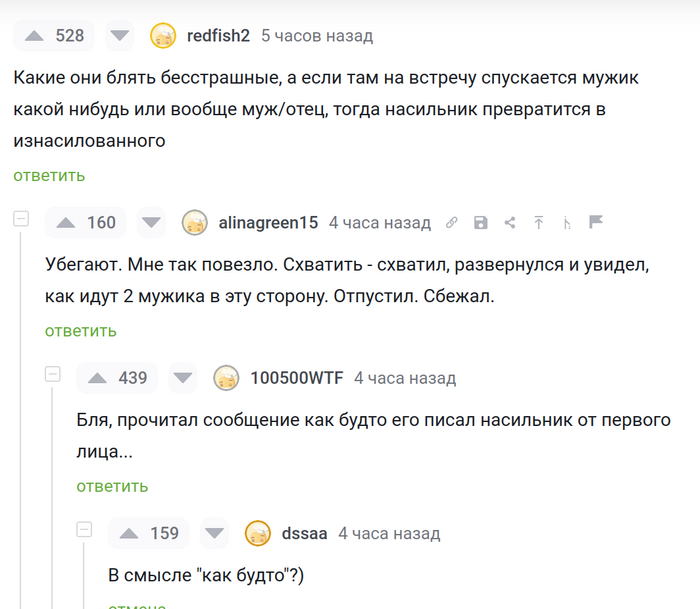Upvote 100500WTF's comment with 439 rating
Viewport: 700px width, 609px height.
tap(98, 378)
